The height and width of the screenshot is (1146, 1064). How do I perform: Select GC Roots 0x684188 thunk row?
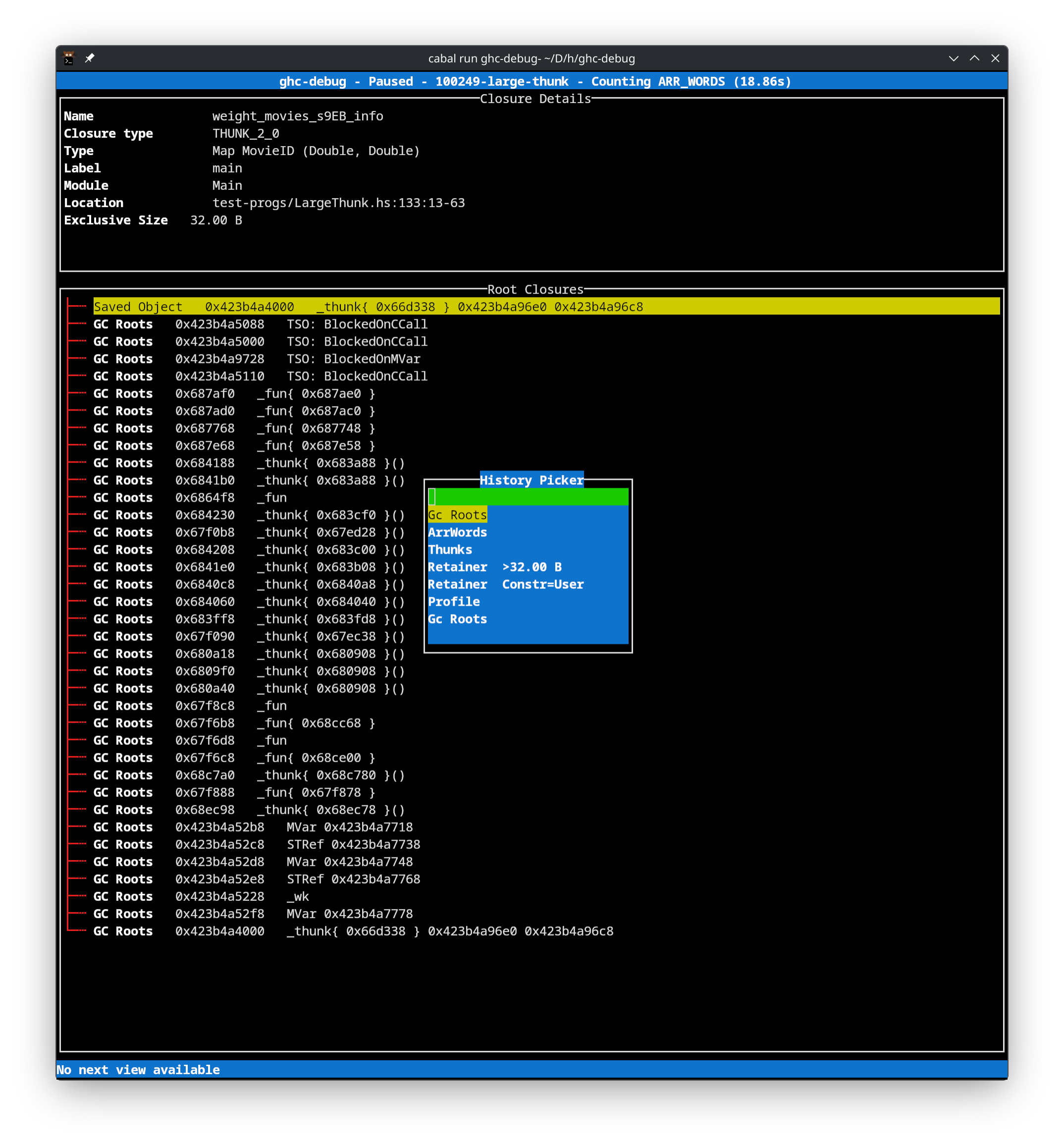click(x=249, y=463)
